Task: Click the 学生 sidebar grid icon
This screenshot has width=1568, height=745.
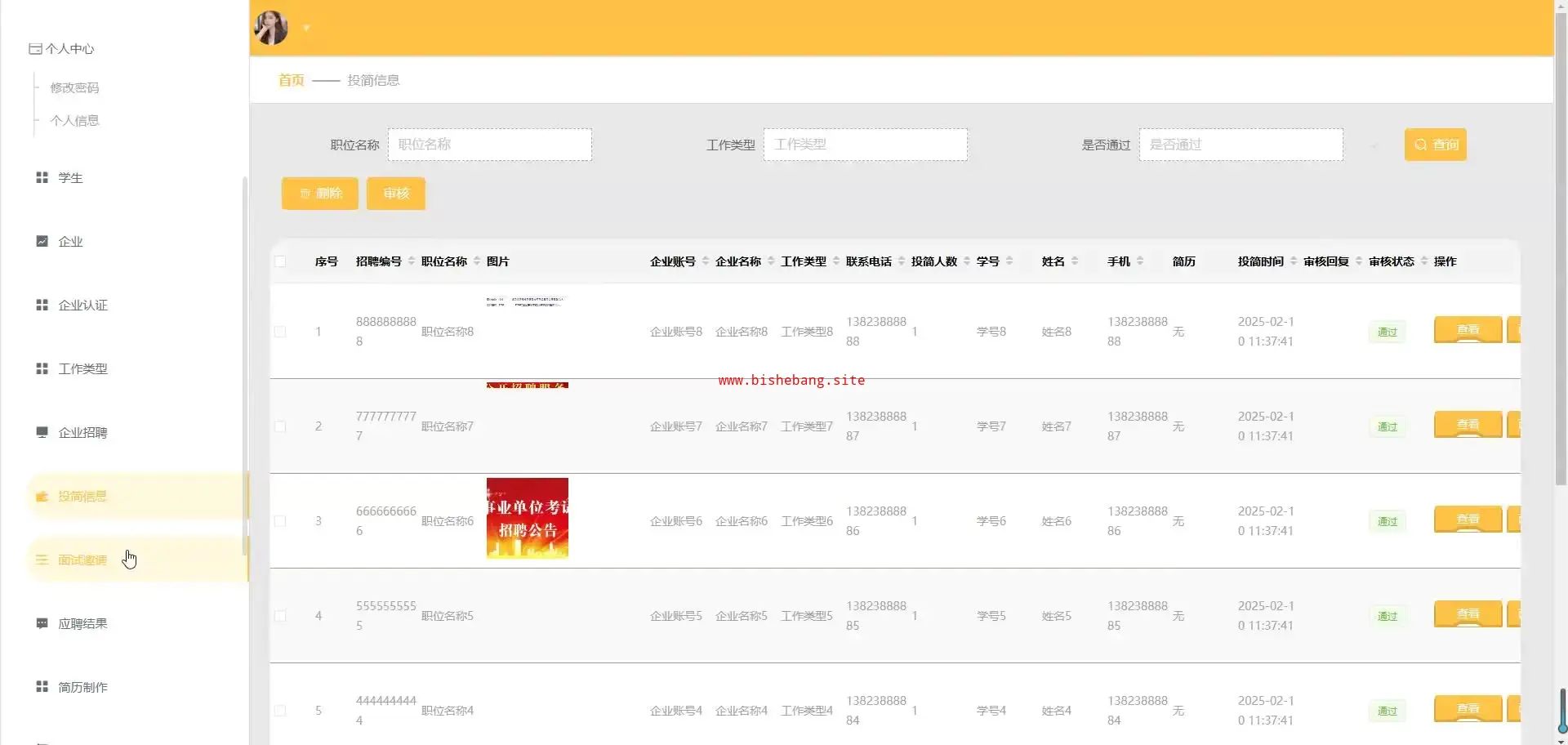Action: coord(42,177)
